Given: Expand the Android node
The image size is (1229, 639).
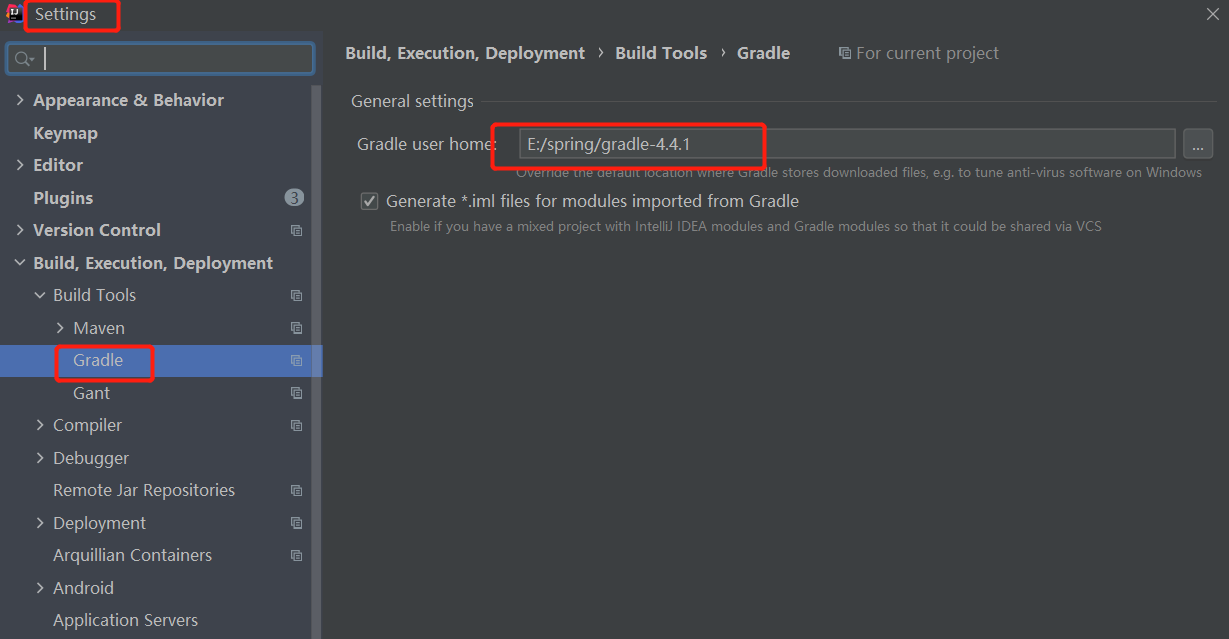Looking at the screenshot, I should (x=40, y=588).
